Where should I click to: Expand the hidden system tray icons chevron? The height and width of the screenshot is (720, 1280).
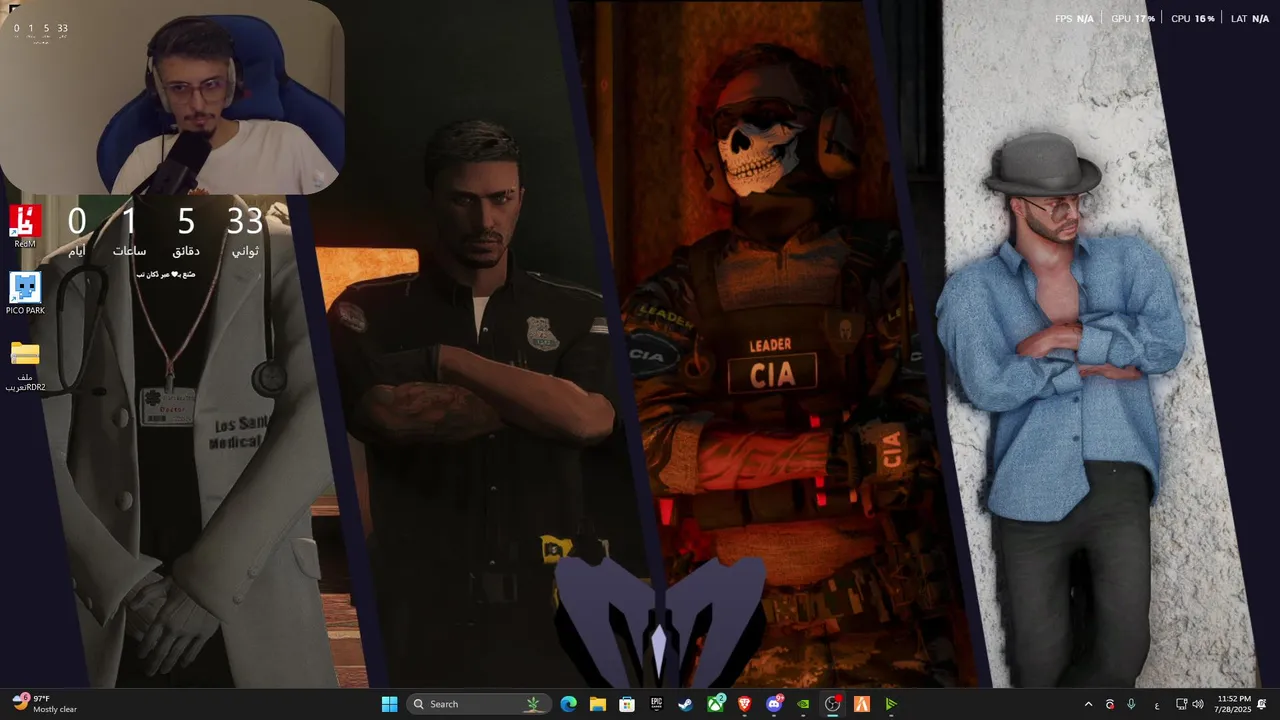pyautogui.click(x=1088, y=704)
